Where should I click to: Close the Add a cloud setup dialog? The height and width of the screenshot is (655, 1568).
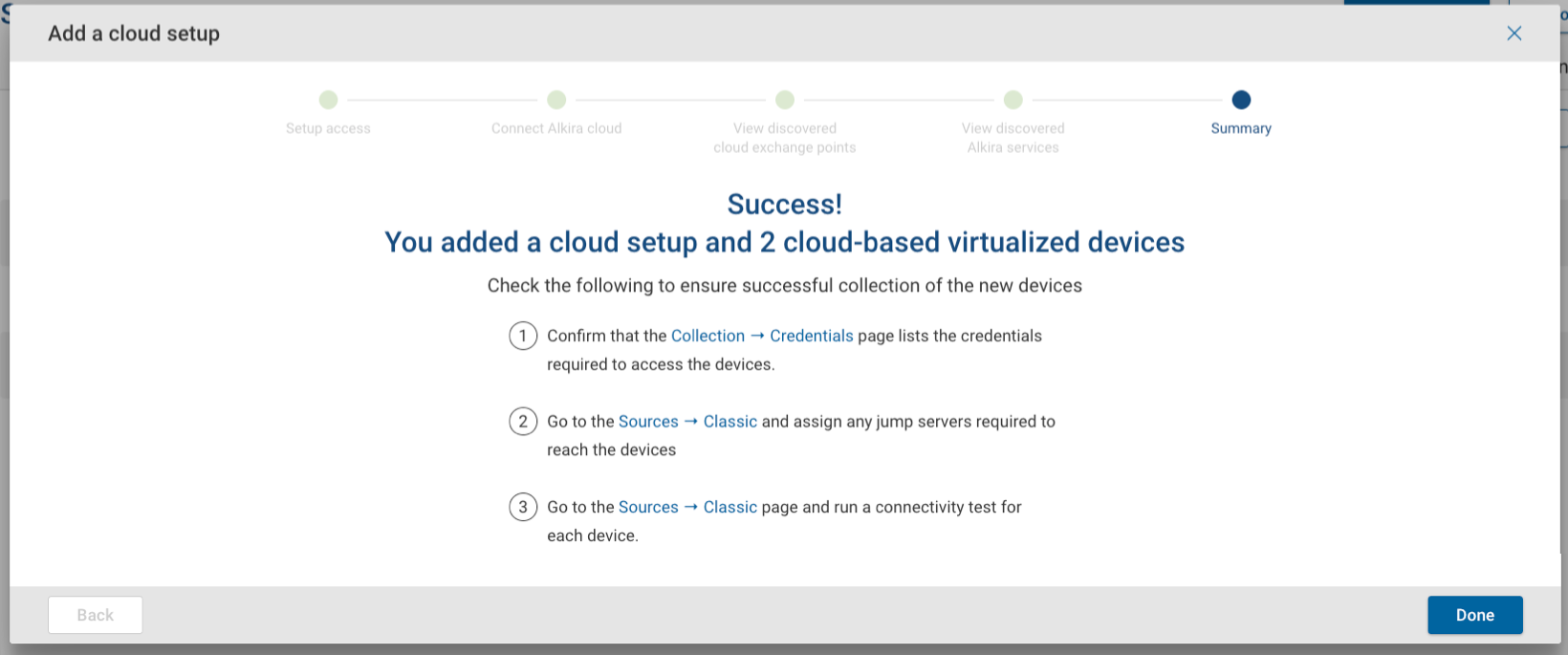(x=1514, y=33)
